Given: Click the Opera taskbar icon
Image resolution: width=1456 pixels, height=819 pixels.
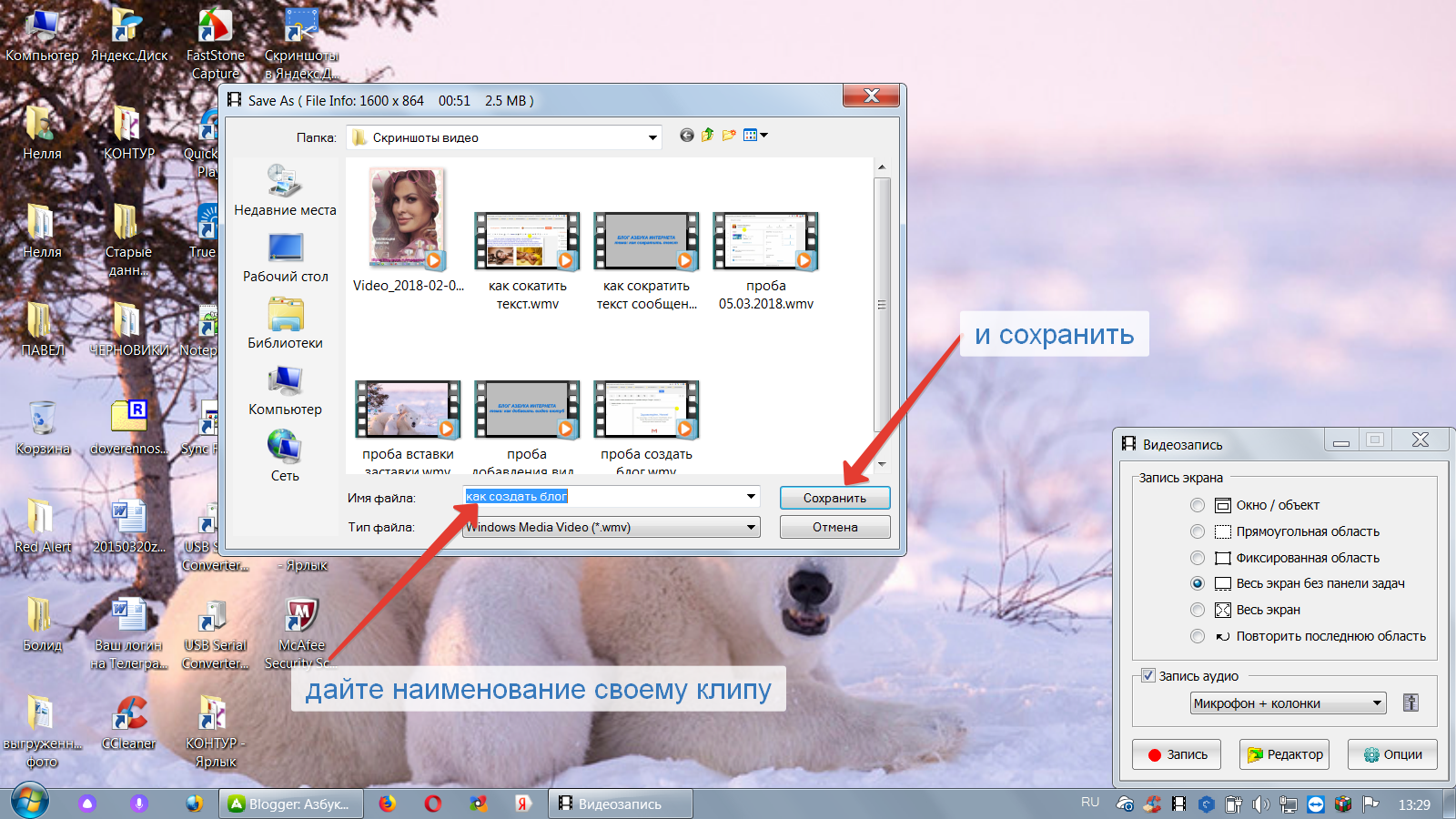Looking at the screenshot, I should click(433, 804).
